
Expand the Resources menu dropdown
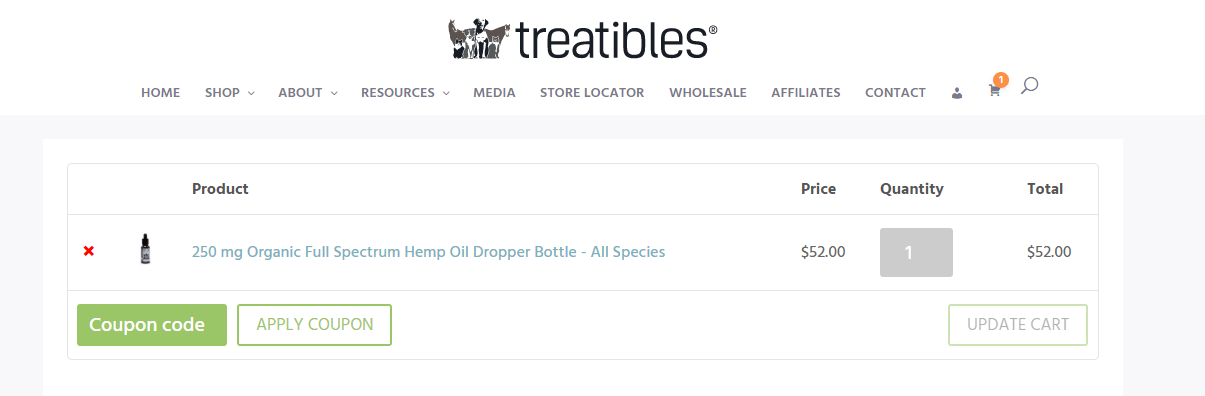tap(405, 93)
